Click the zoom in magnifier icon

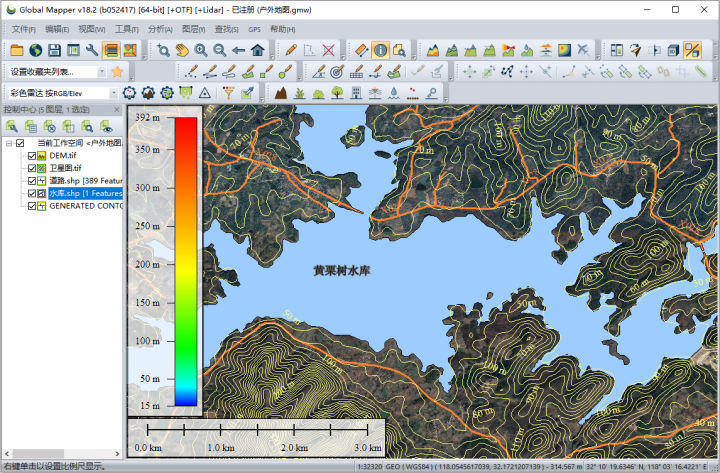201,50
